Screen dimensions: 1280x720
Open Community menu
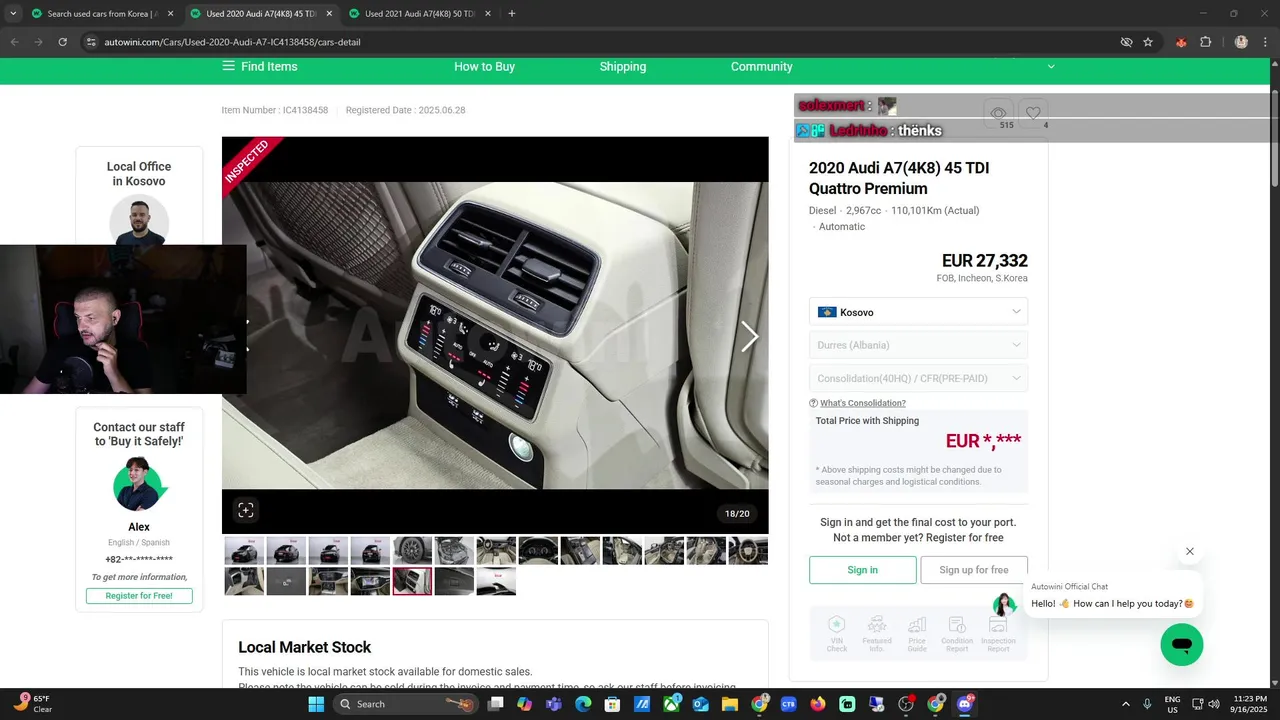761,66
